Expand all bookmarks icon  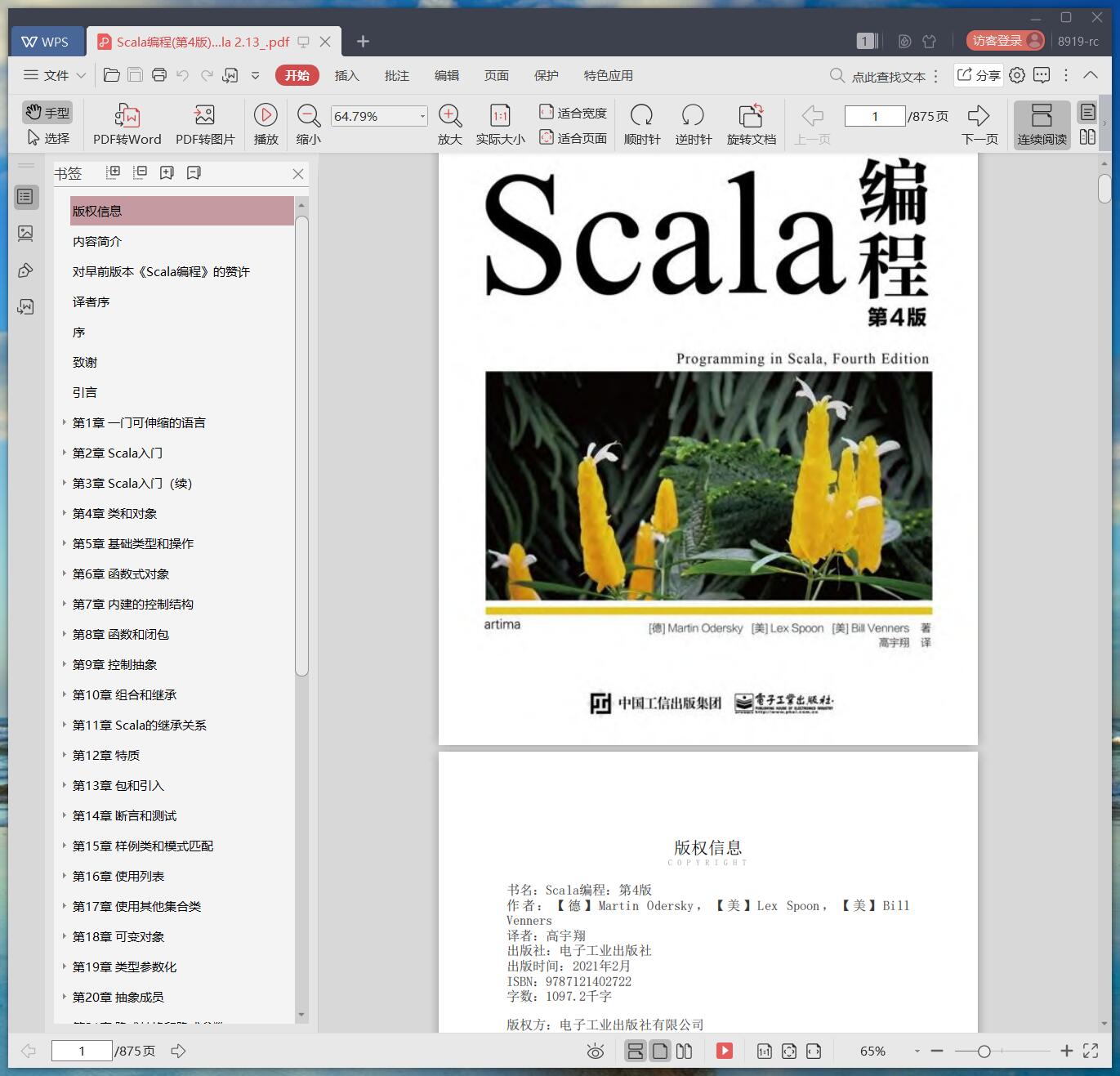tap(114, 172)
